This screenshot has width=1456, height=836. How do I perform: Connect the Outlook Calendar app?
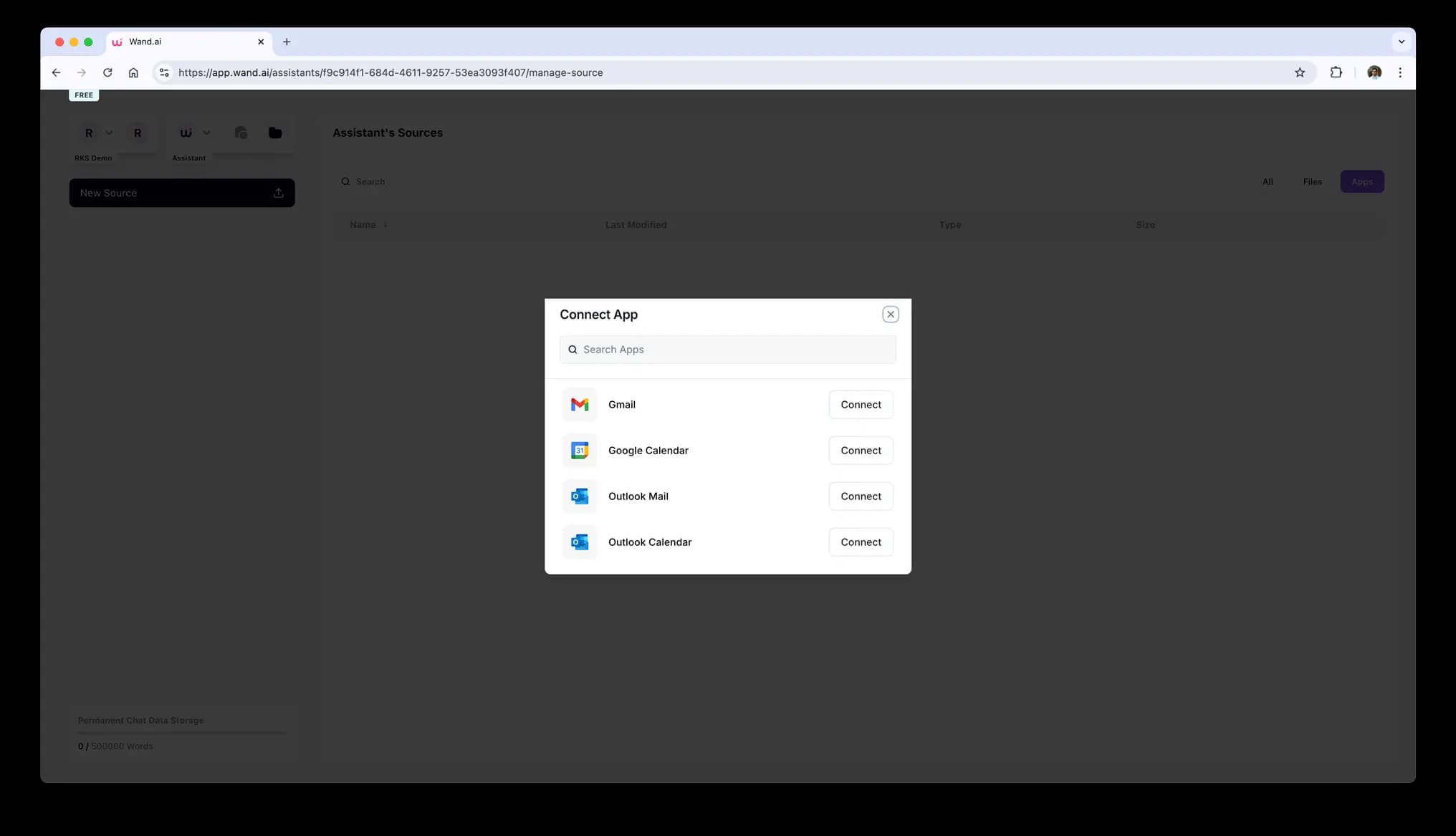861,542
